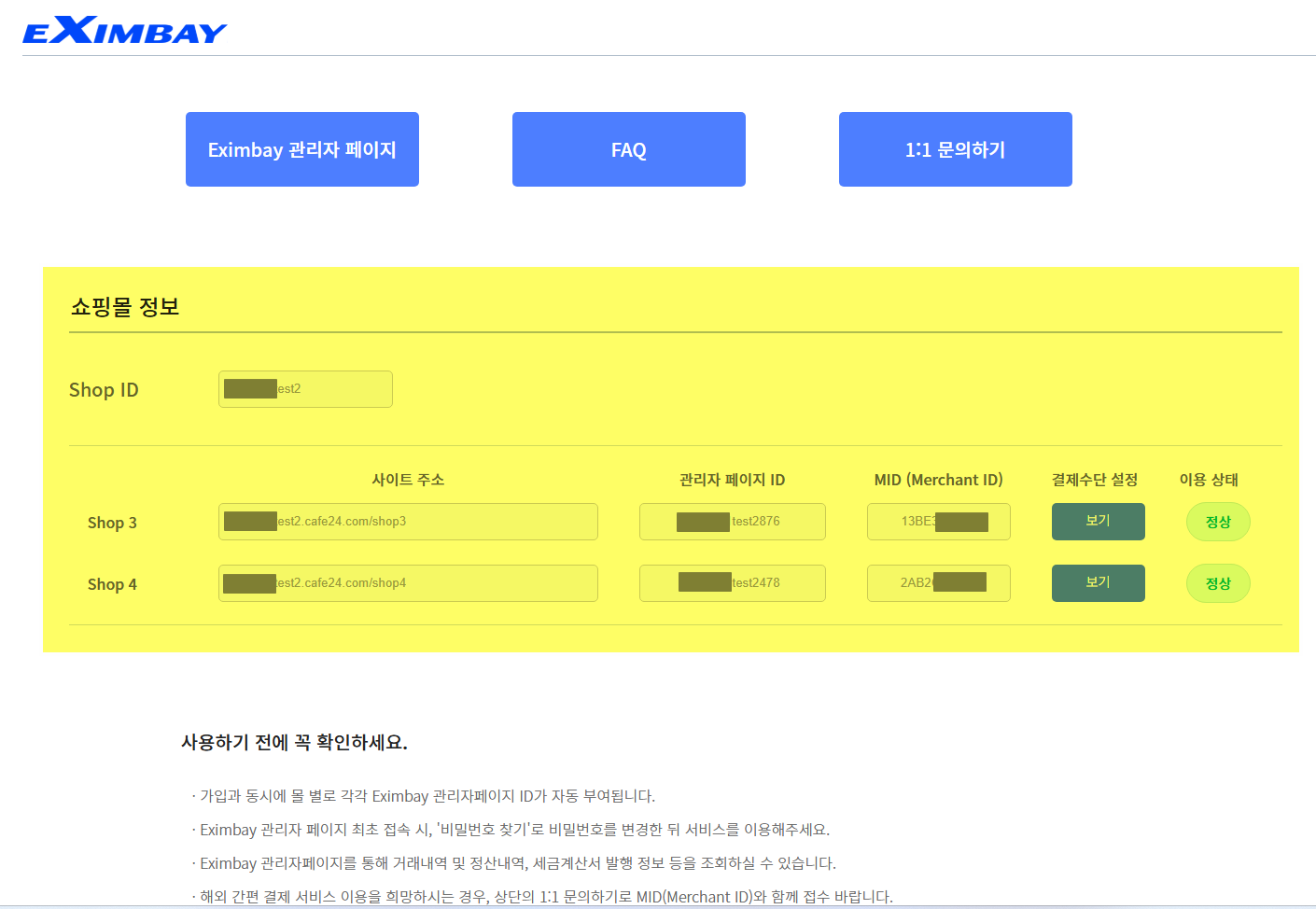
Task: View payment settings for Shop 4
Action: pos(1099,583)
